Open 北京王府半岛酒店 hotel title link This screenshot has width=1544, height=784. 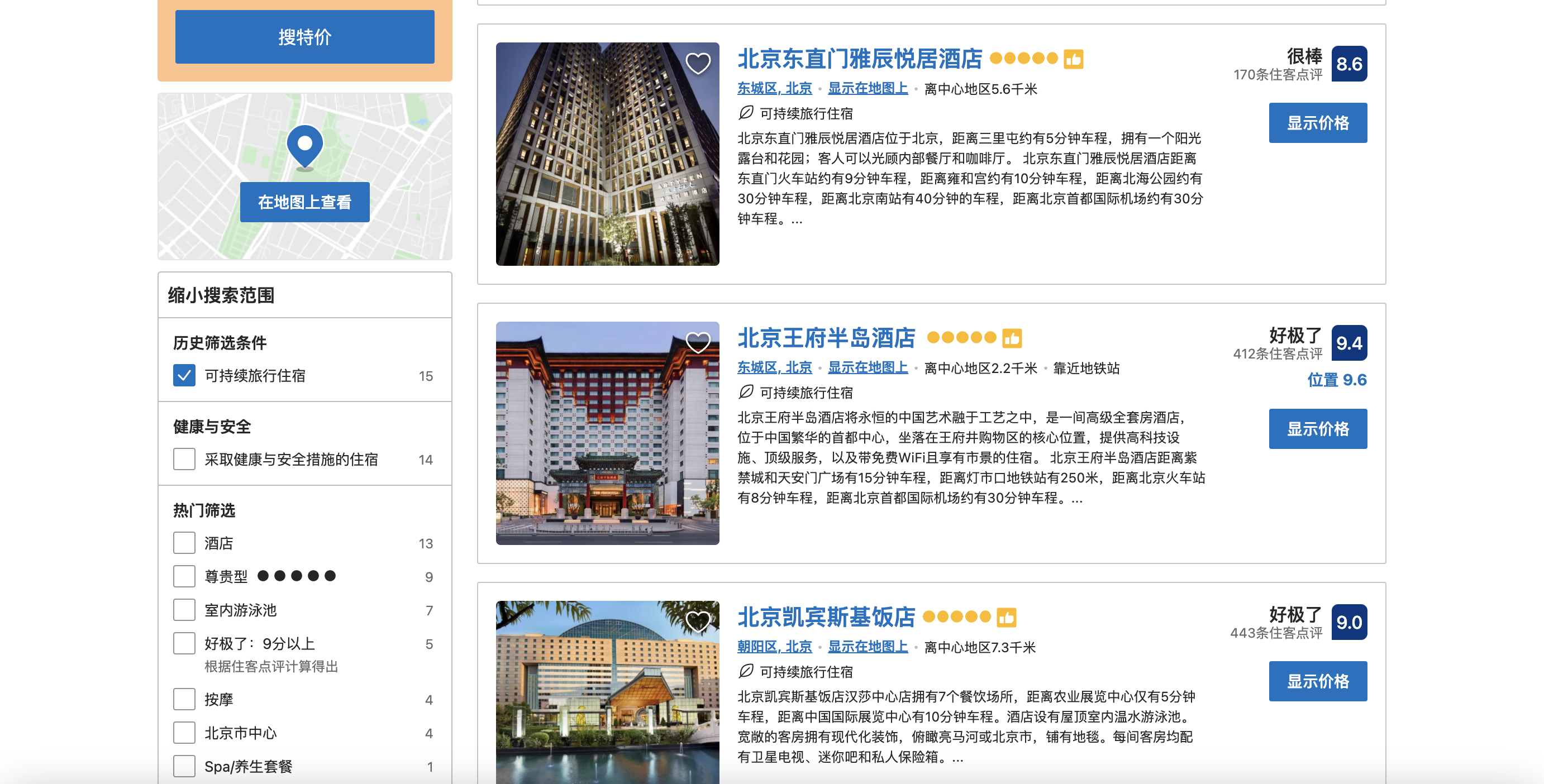pos(826,338)
